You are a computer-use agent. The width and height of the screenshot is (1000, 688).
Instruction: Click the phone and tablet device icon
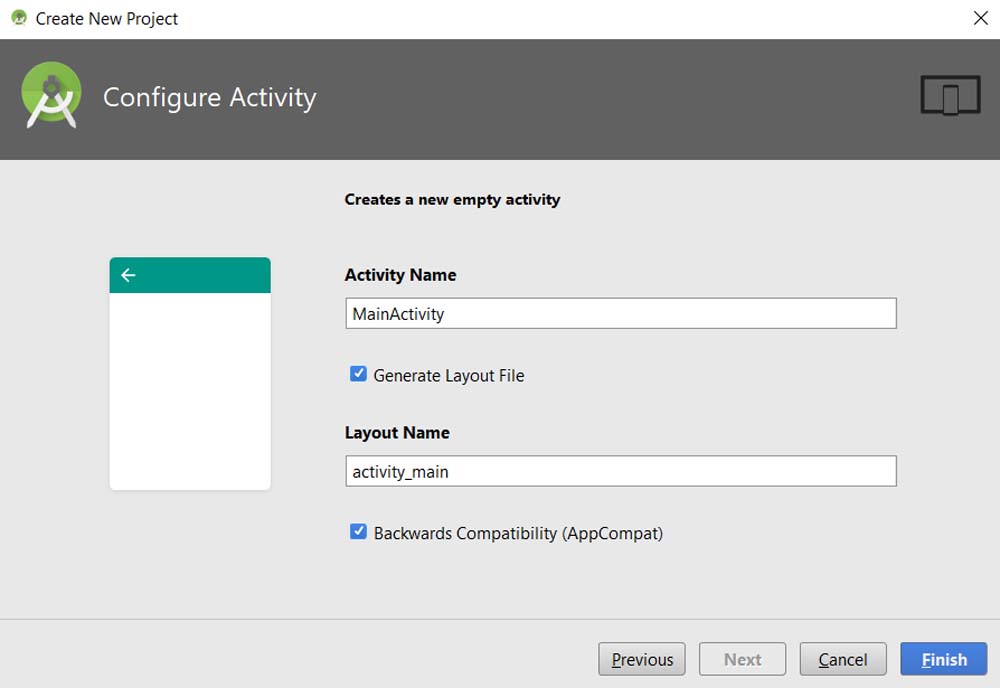click(x=950, y=96)
